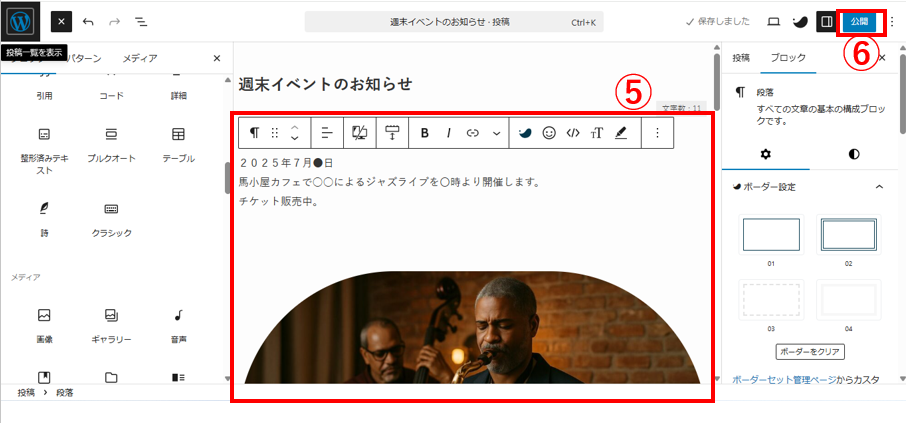Screen dimensions: 906x423
Task: Insert a link from block toolbar
Action: (x=473, y=133)
